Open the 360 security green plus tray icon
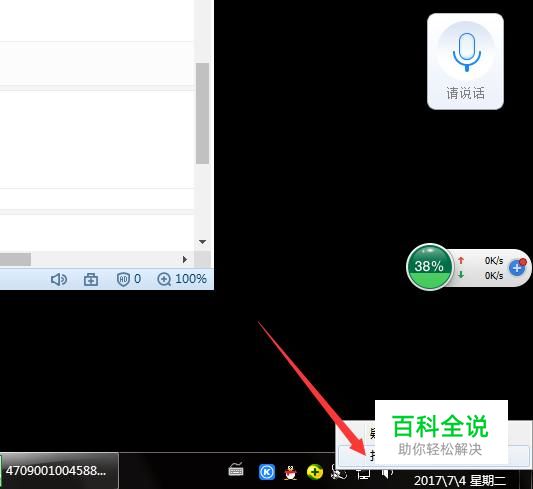533x489 pixels. tap(315, 472)
